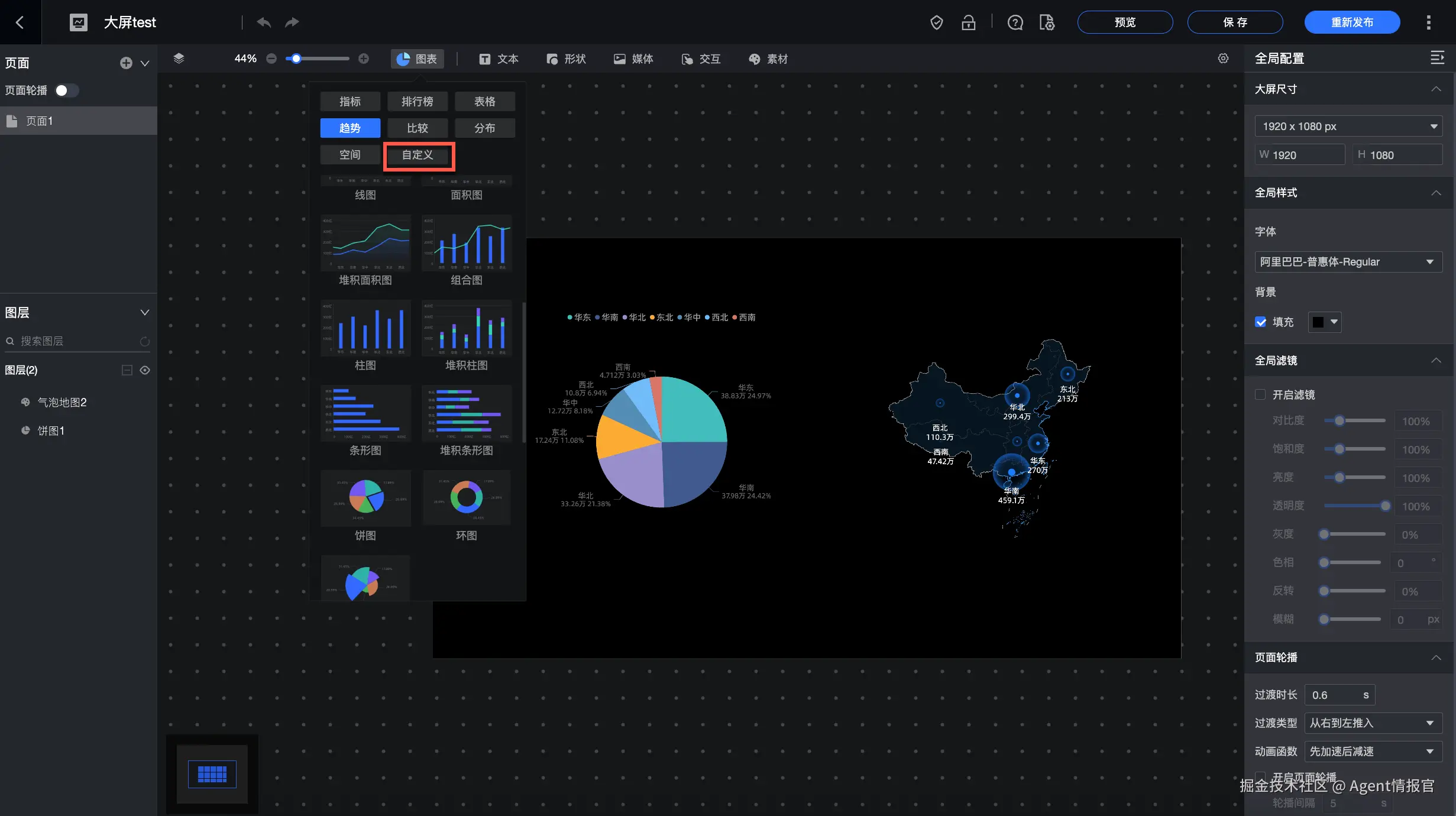1456x816 pixels.
Task: Click the redo arrow icon
Action: point(292,22)
